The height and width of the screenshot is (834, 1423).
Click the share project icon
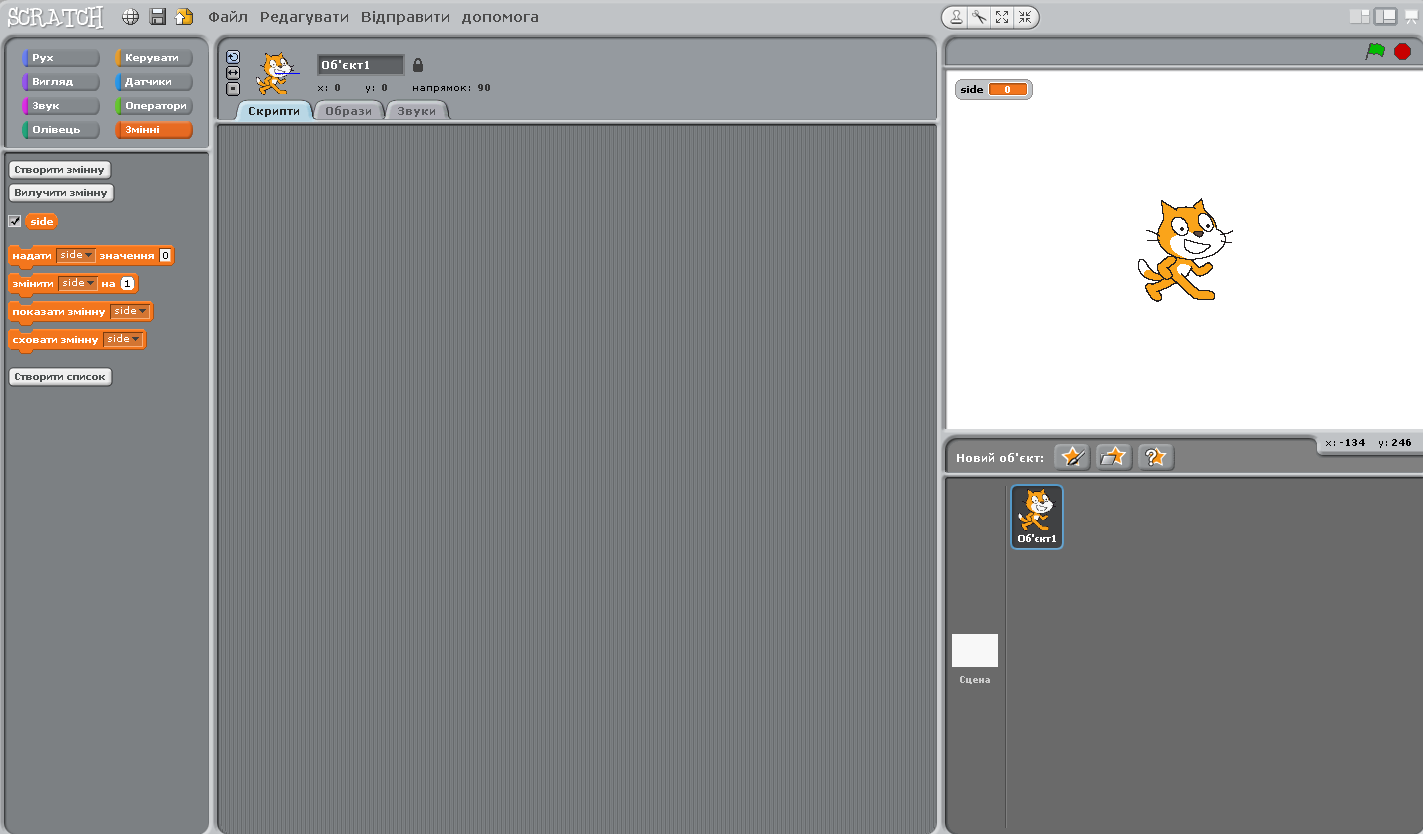click(184, 17)
